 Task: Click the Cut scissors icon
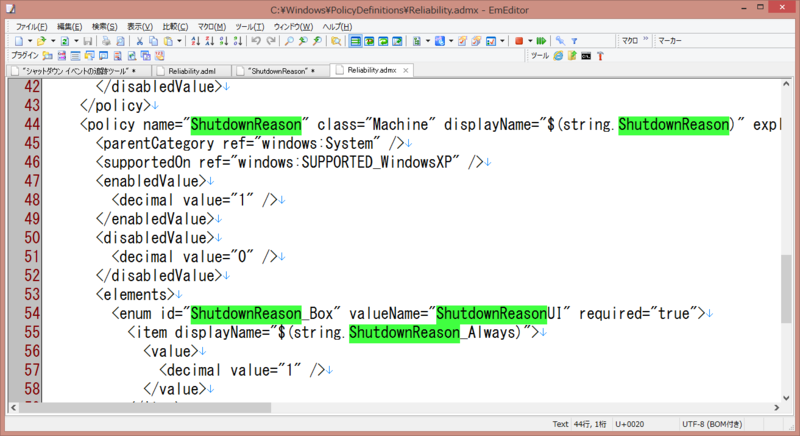point(139,41)
